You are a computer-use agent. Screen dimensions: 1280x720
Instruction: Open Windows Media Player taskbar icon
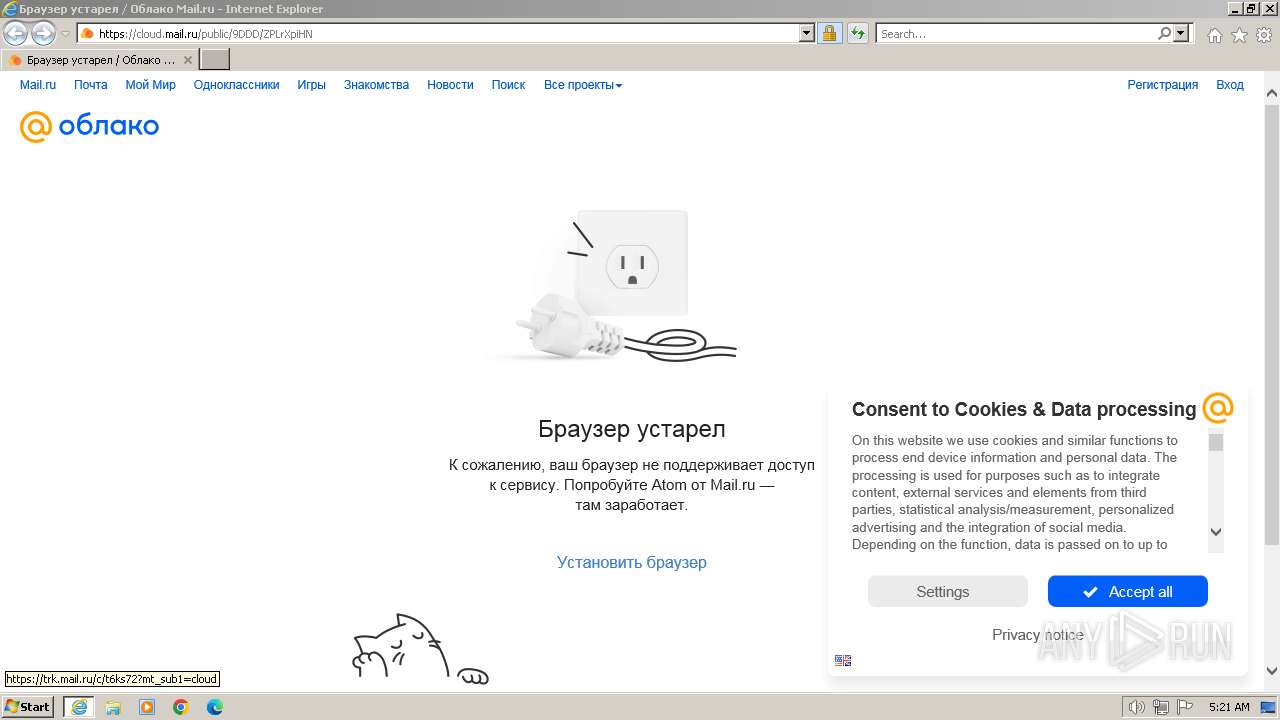tap(147, 707)
